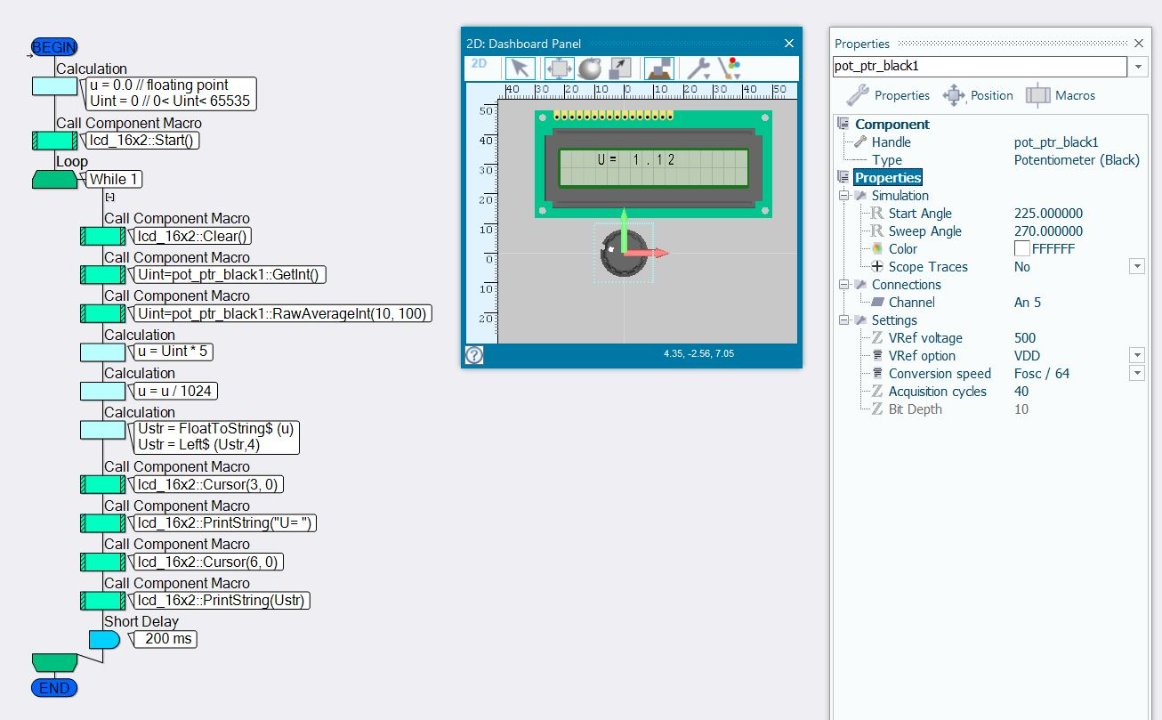
Task: Collapse the Settings tree group
Action: click(843, 320)
